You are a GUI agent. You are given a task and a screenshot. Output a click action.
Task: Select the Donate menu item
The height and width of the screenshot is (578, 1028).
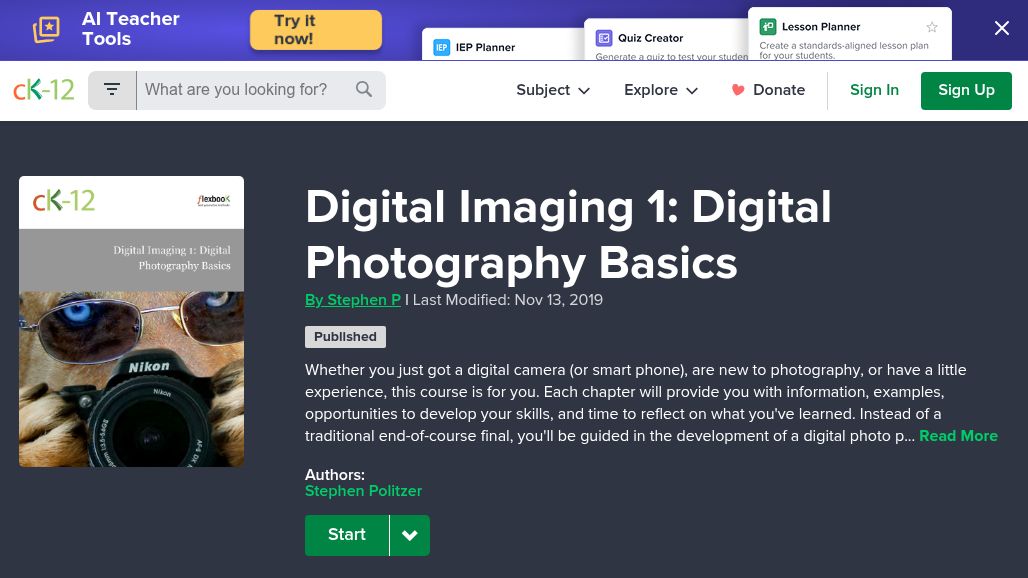pyautogui.click(x=779, y=90)
